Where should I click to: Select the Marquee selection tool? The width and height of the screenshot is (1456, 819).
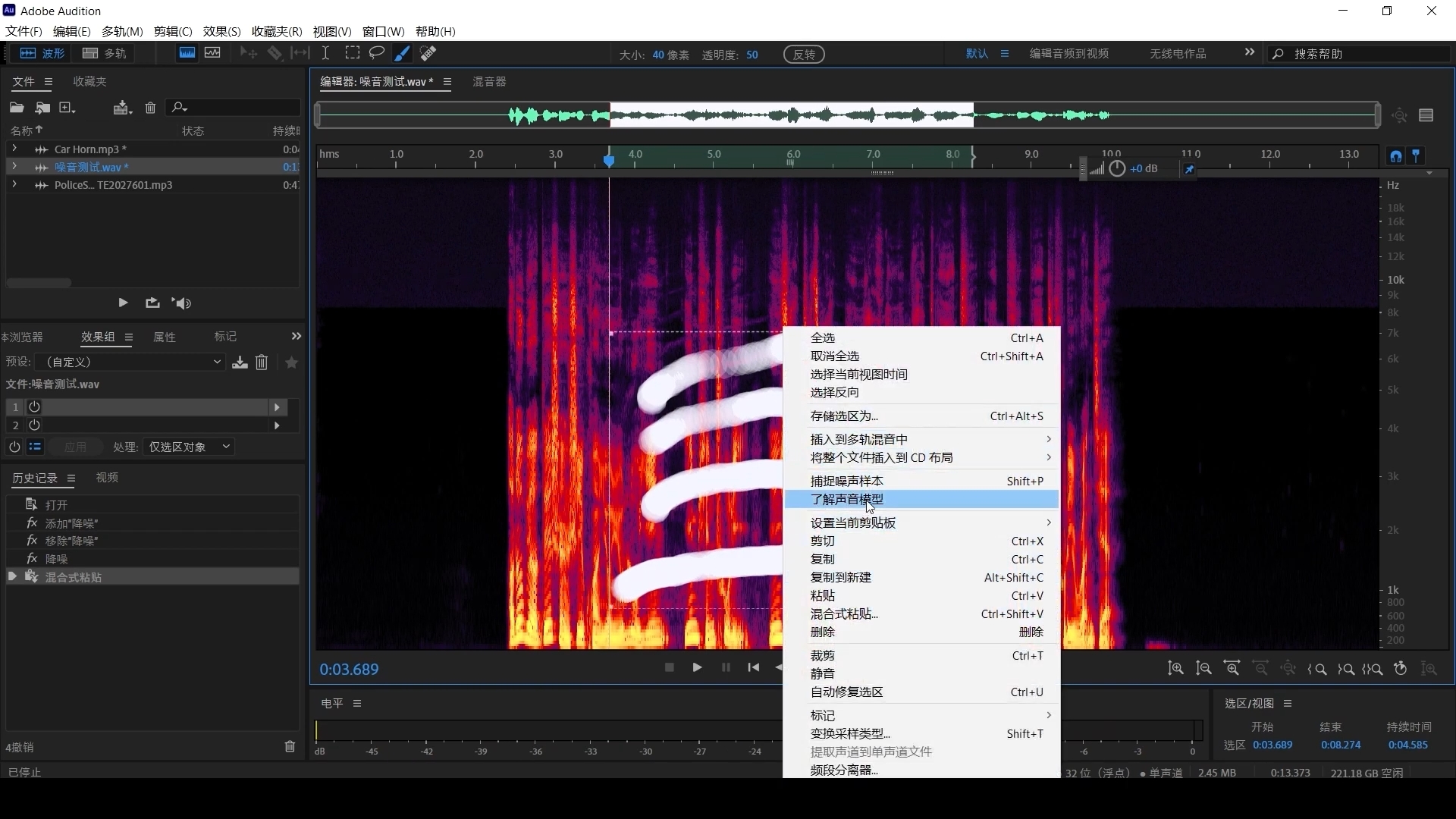point(352,53)
